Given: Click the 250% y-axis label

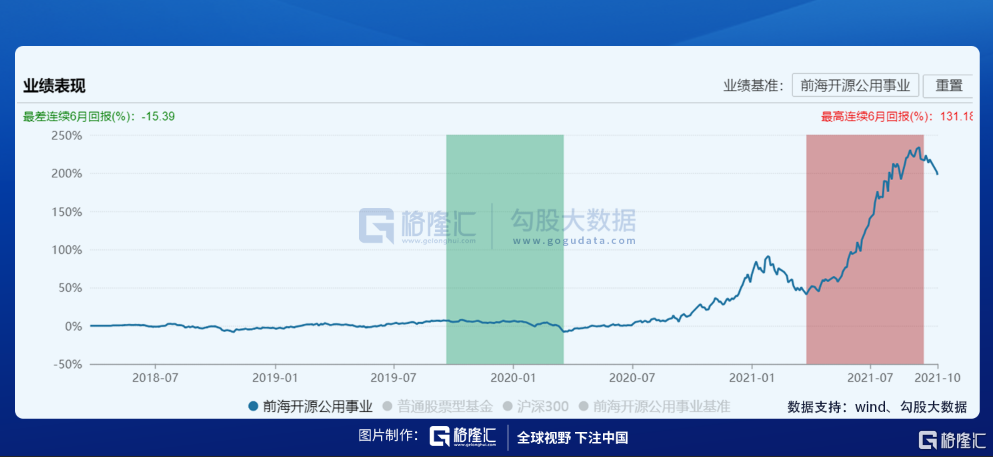Looking at the screenshot, I should (x=66, y=135).
